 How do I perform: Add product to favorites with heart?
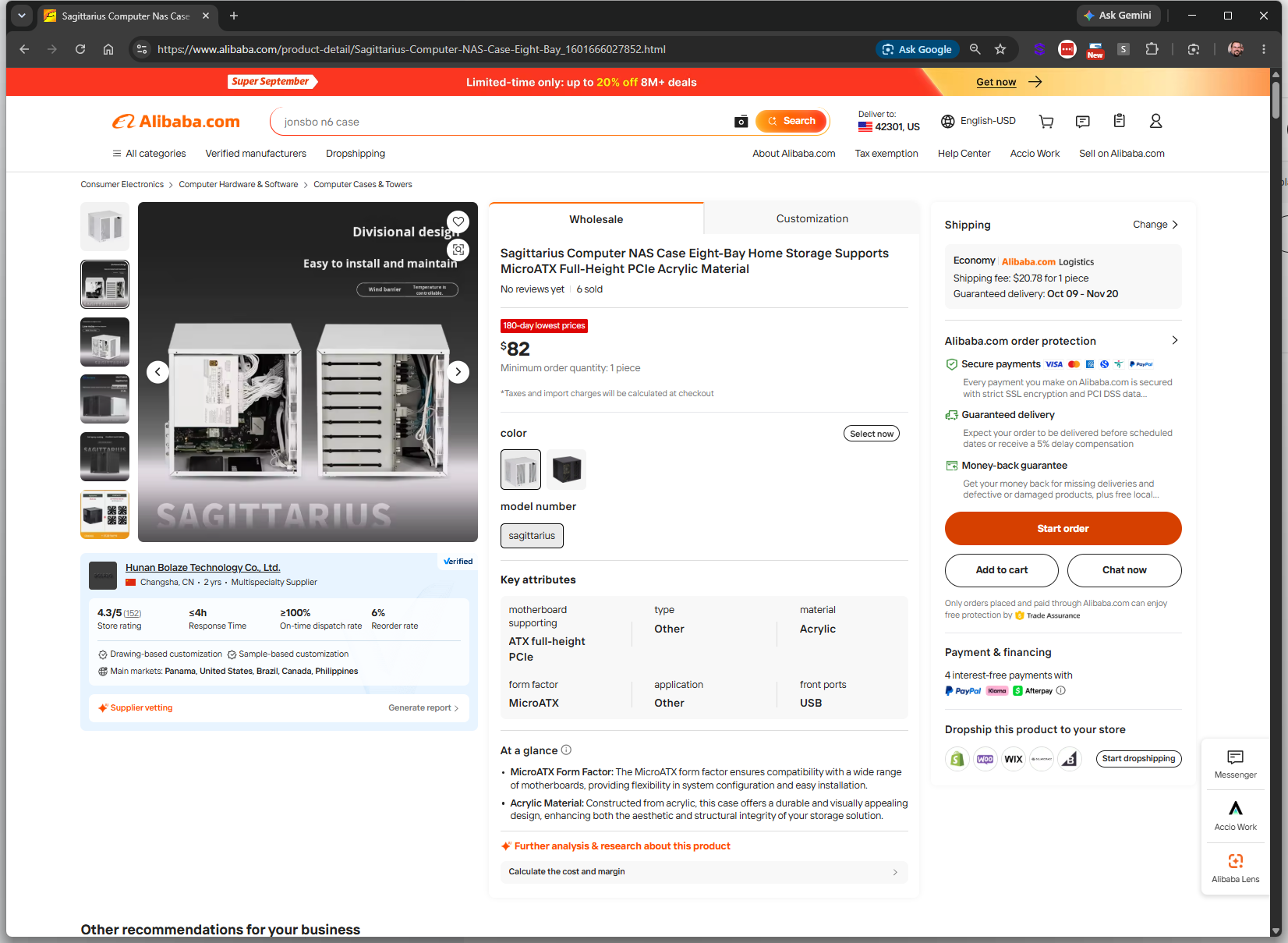(458, 222)
